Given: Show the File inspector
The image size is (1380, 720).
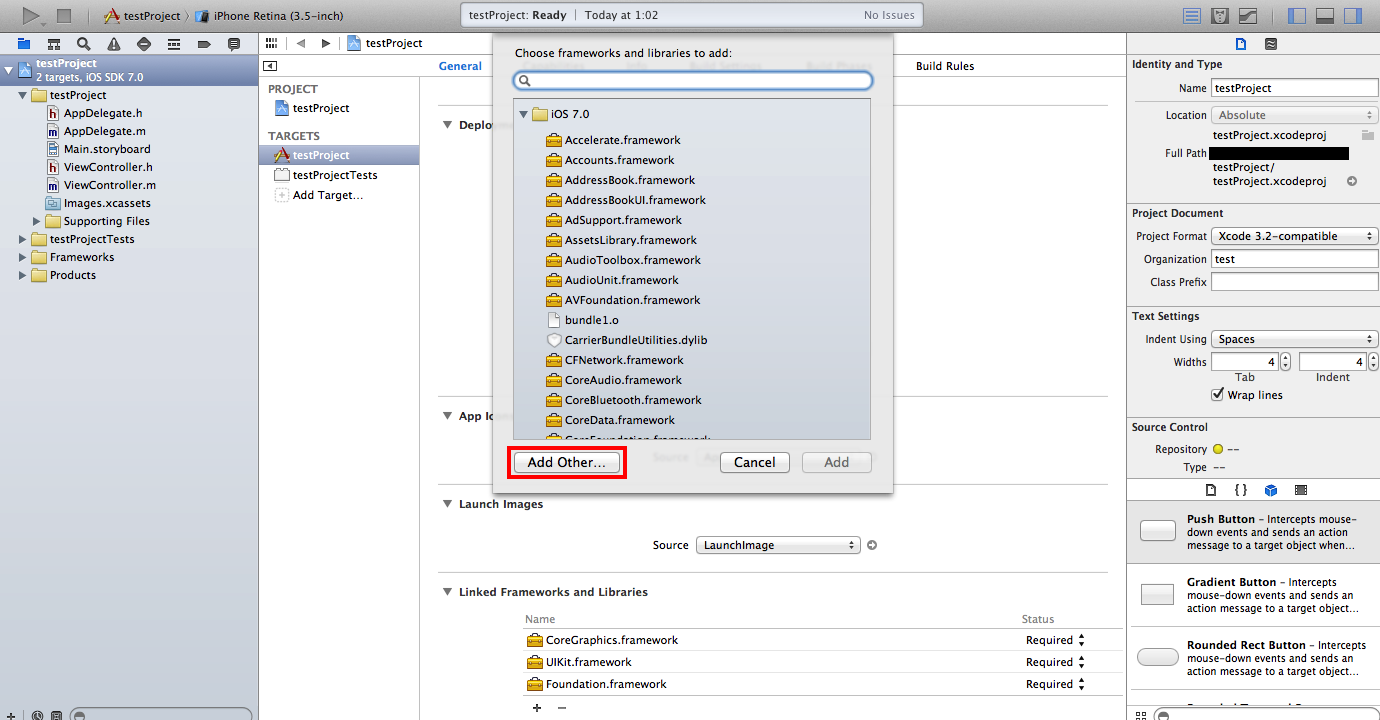Looking at the screenshot, I should [x=1241, y=44].
